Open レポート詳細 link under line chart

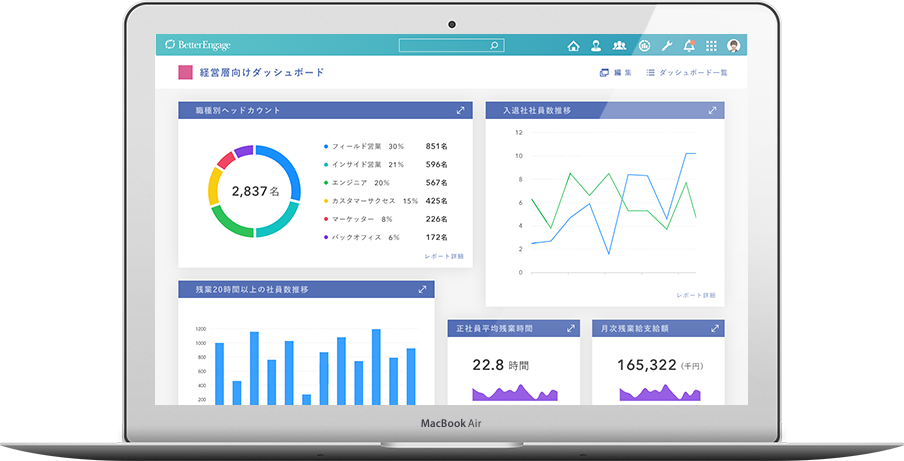(696, 295)
